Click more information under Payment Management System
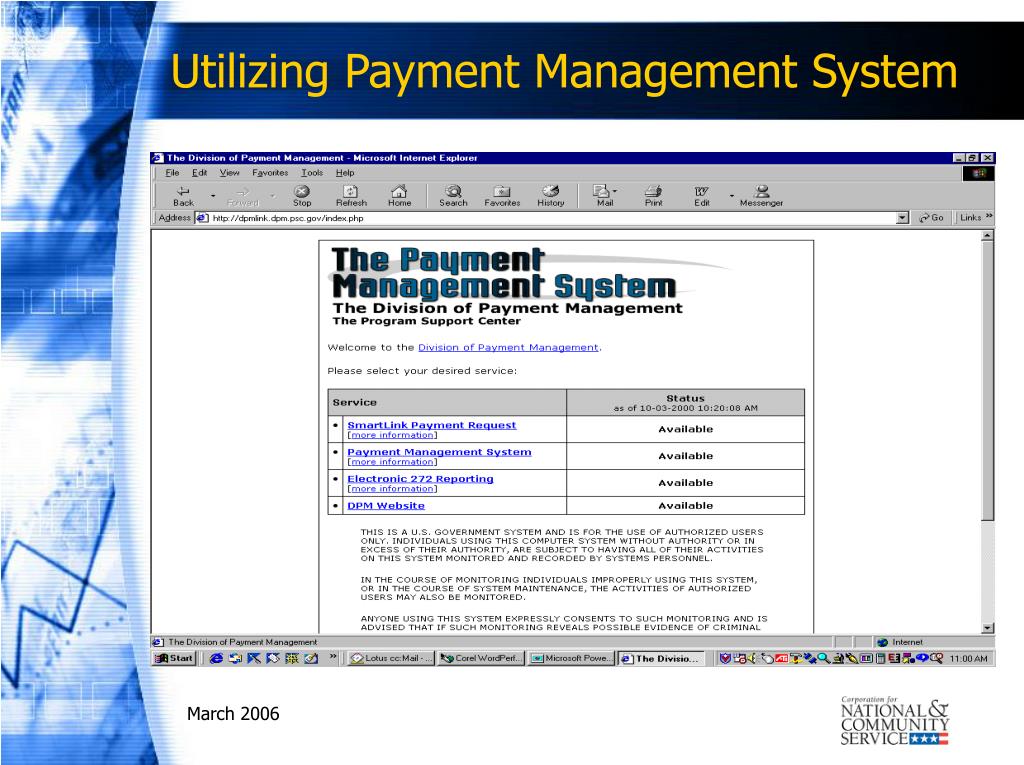The width and height of the screenshot is (1024, 765). point(392,462)
